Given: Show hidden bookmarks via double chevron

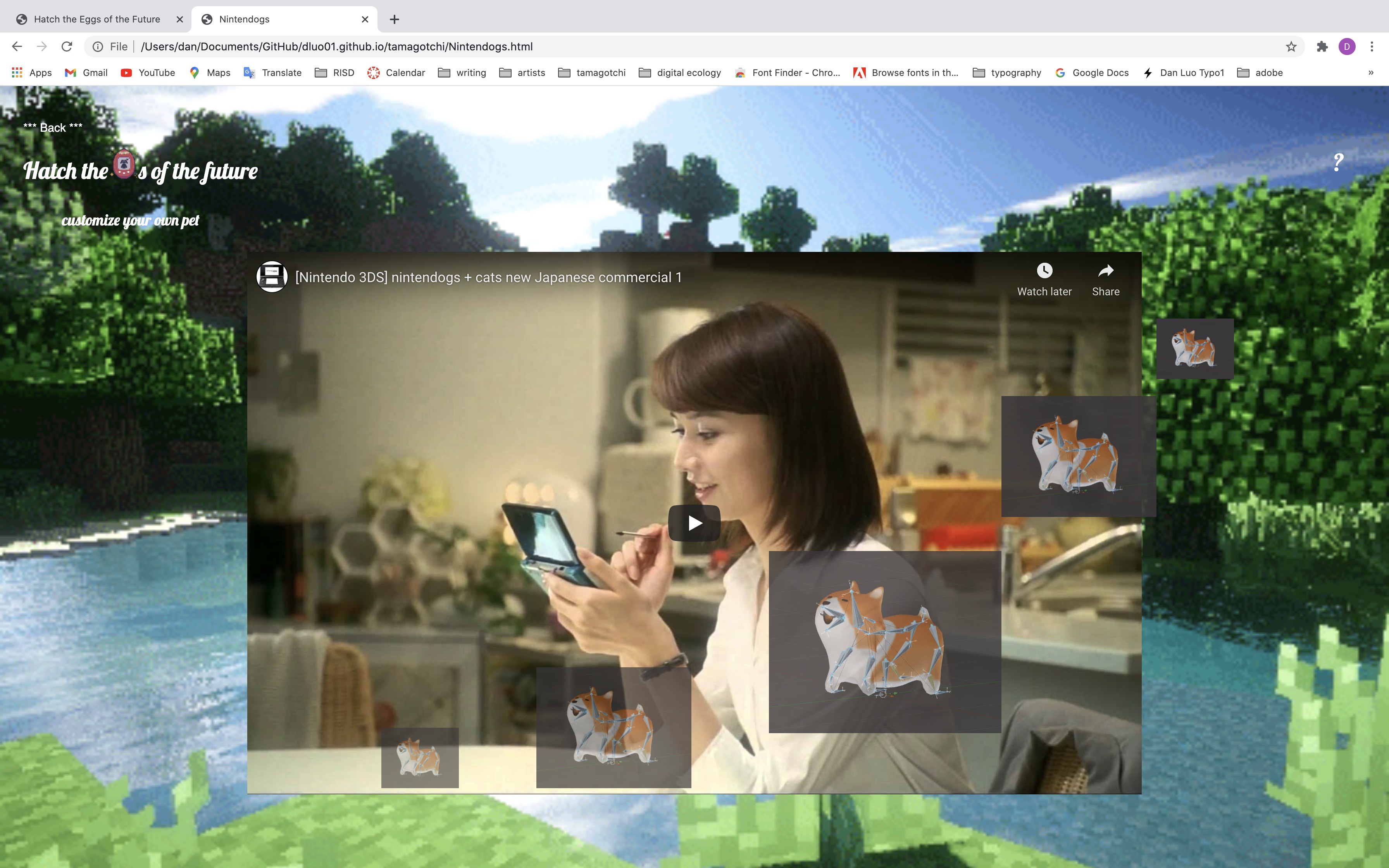Looking at the screenshot, I should click(1371, 72).
